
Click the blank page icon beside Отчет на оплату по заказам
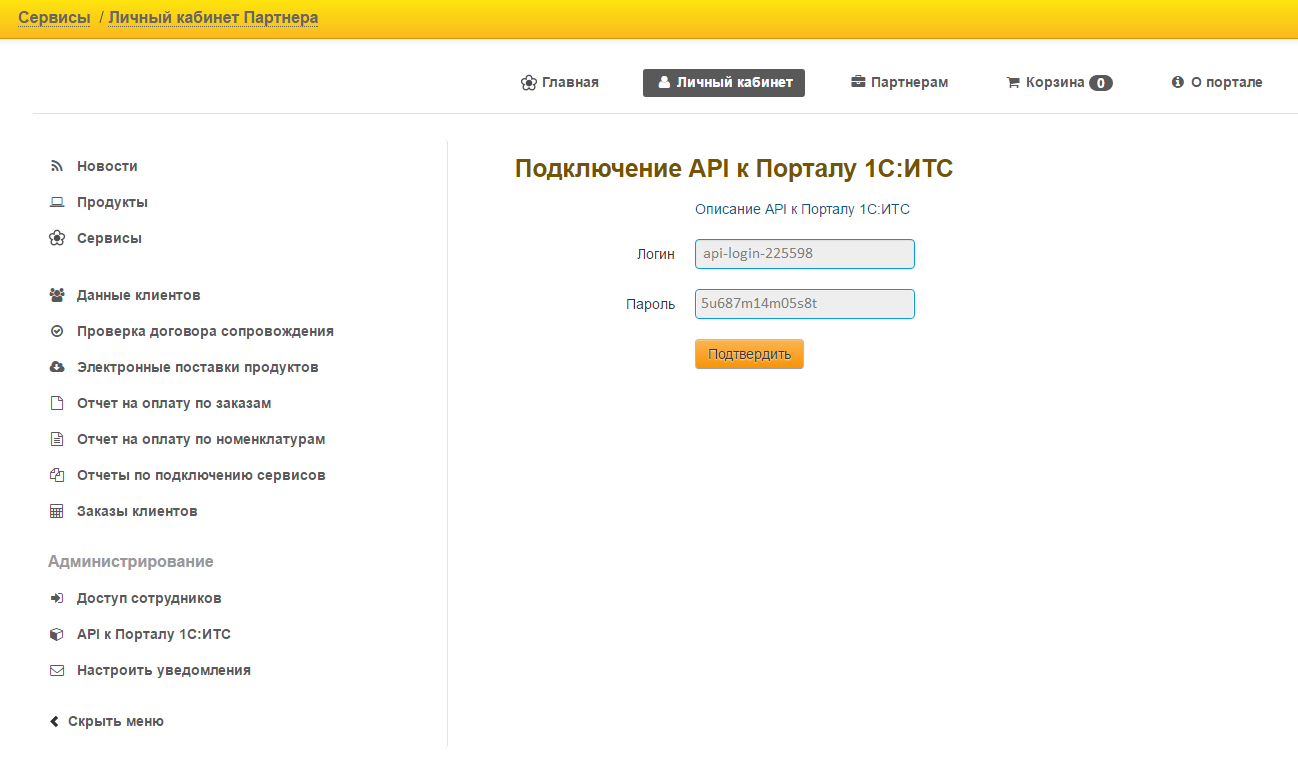(57, 403)
